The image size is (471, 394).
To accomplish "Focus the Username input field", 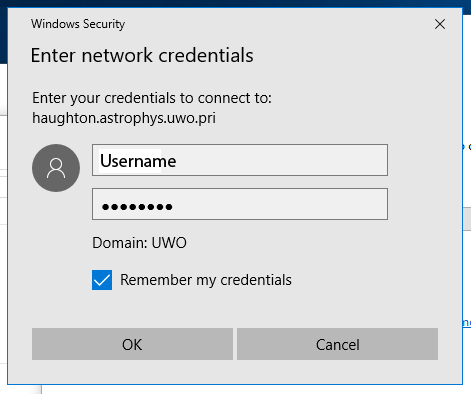I will pyautogui.click(x=240, y=160).
